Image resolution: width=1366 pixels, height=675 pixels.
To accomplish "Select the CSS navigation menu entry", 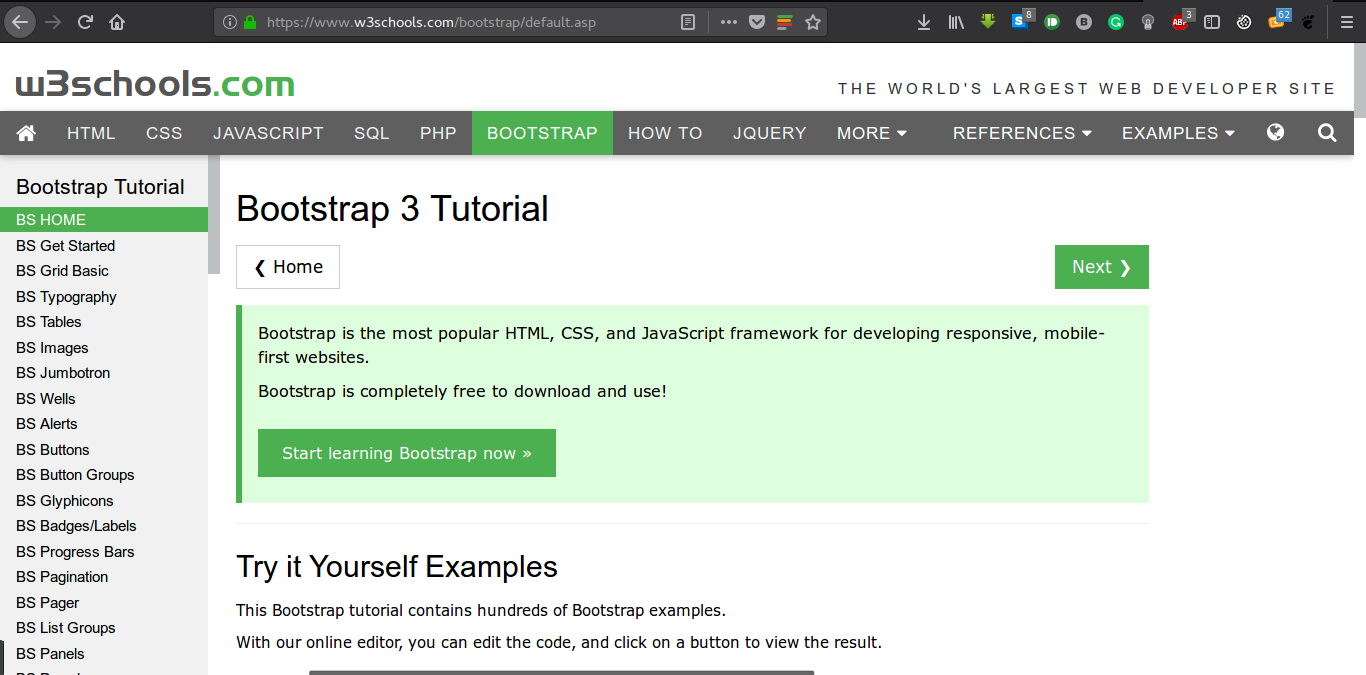I will 163,132.
